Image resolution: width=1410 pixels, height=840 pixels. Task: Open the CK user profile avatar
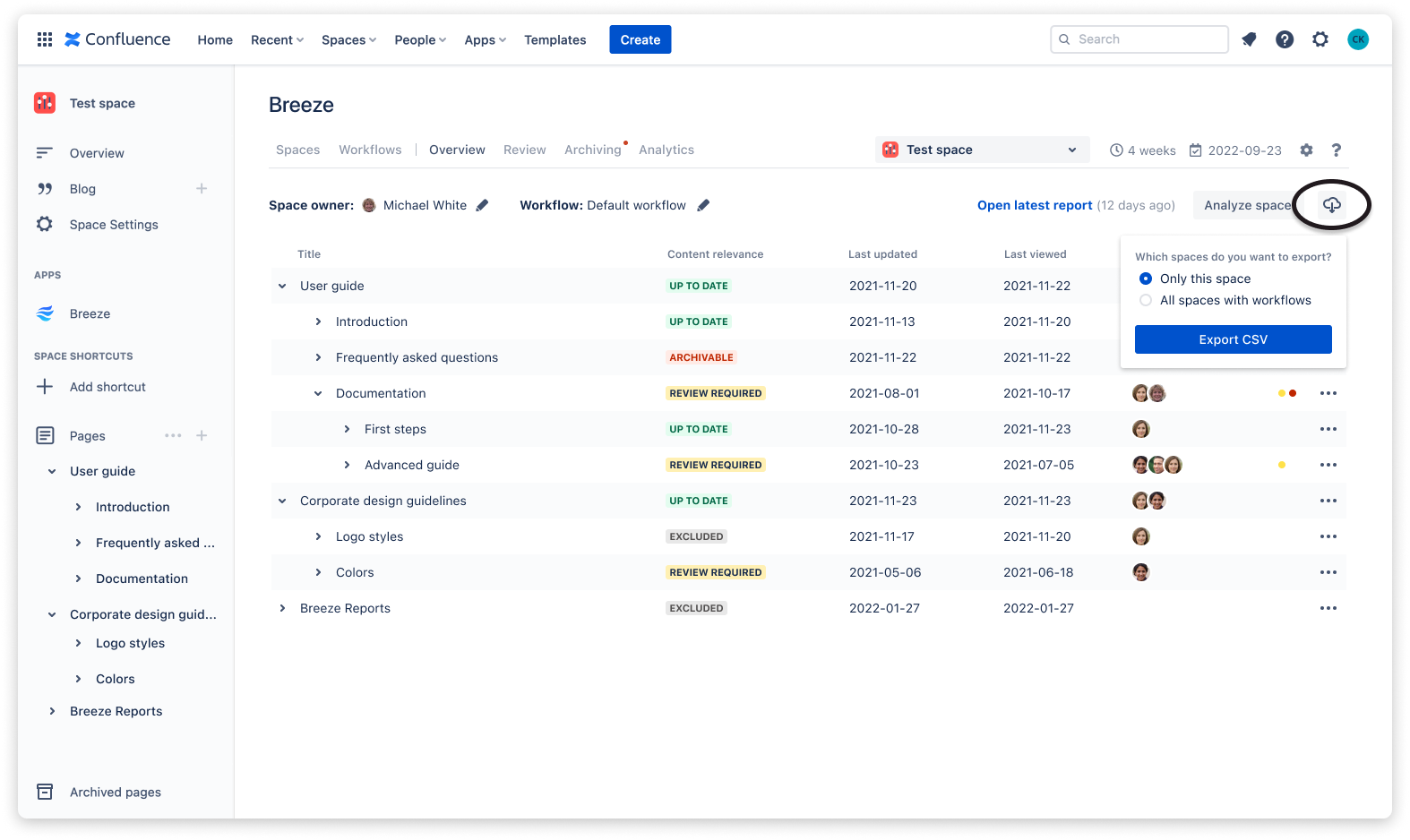click(1358, 39)
